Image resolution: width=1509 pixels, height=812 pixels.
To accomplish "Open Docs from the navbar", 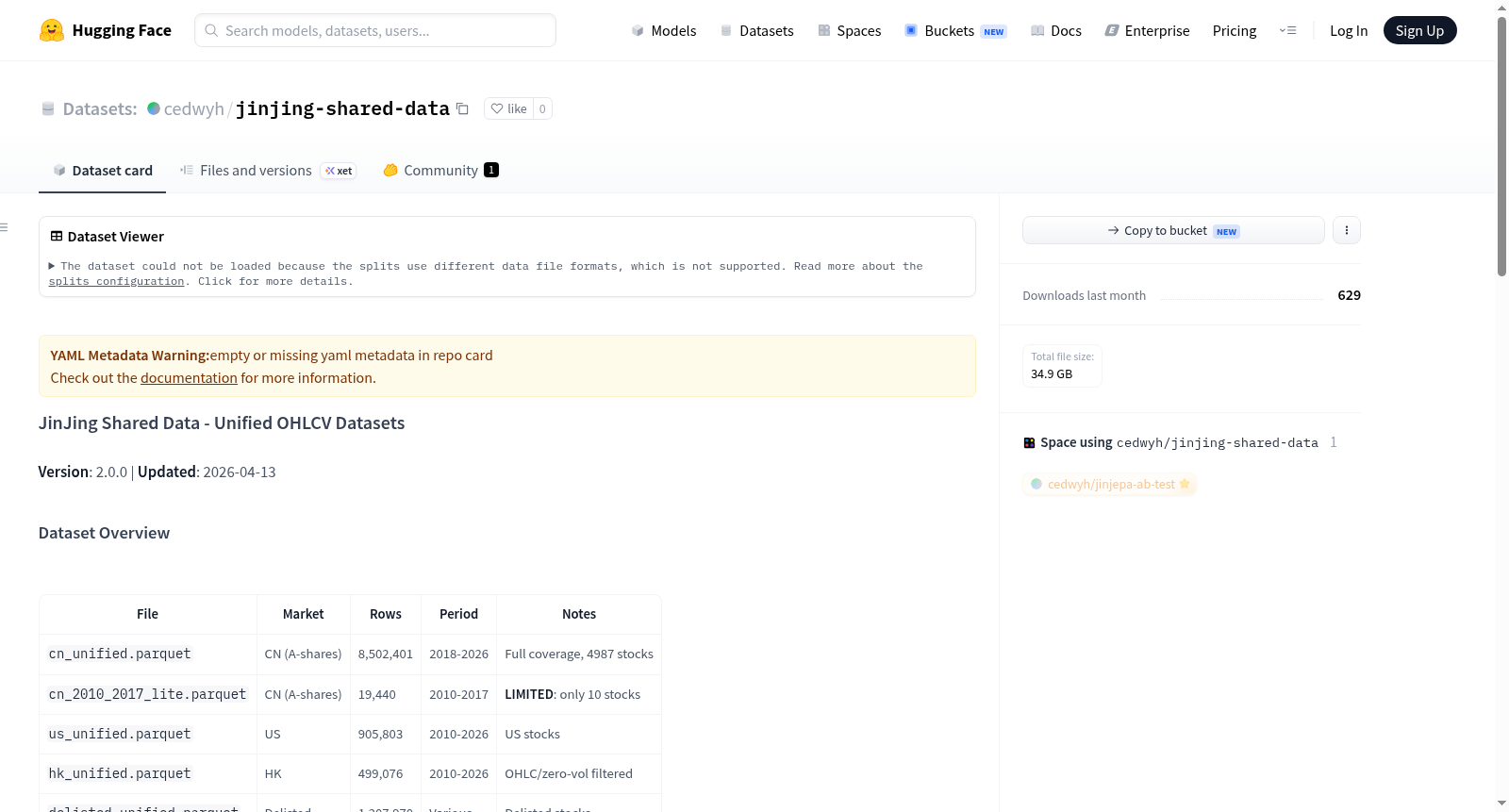I will (1056, 30).
